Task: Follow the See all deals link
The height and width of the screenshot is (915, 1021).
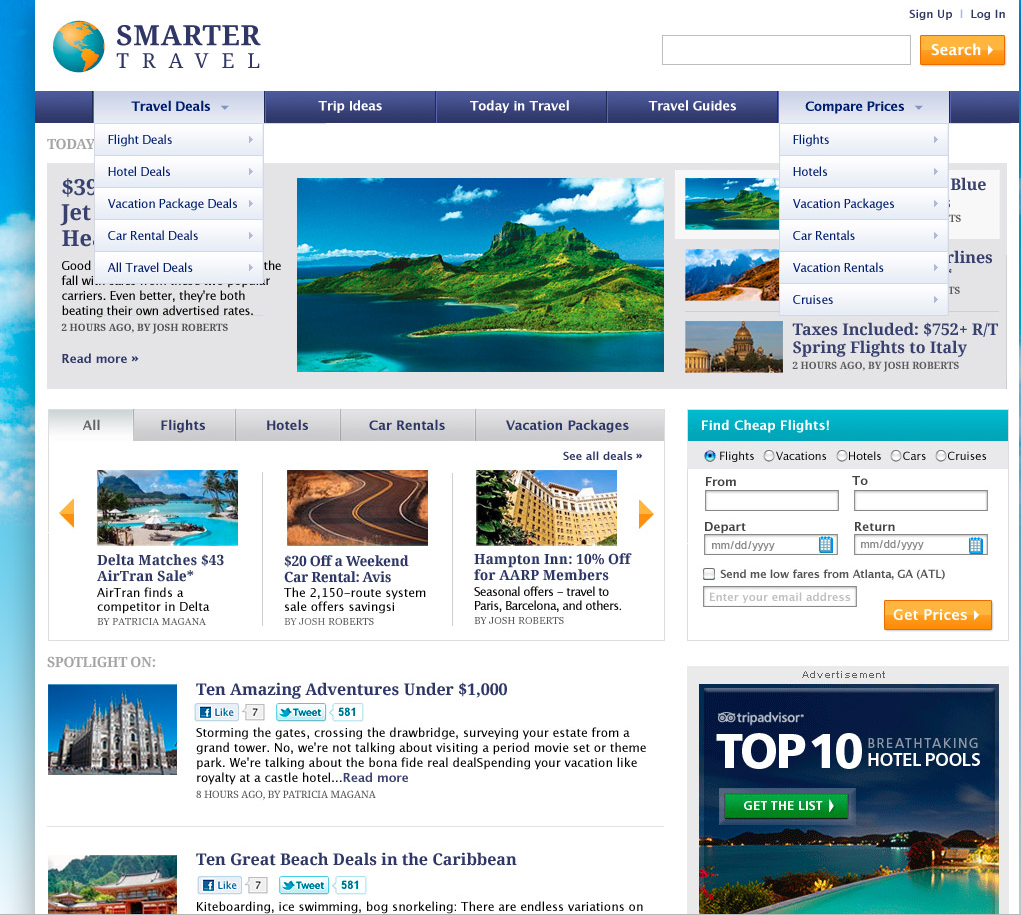Action: point(602,456)
